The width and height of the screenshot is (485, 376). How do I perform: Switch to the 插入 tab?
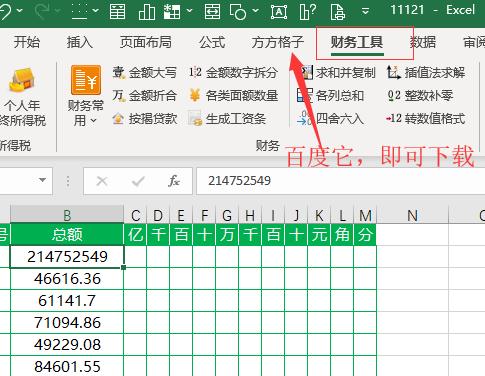pyautogui.click(x=80, y=42)
